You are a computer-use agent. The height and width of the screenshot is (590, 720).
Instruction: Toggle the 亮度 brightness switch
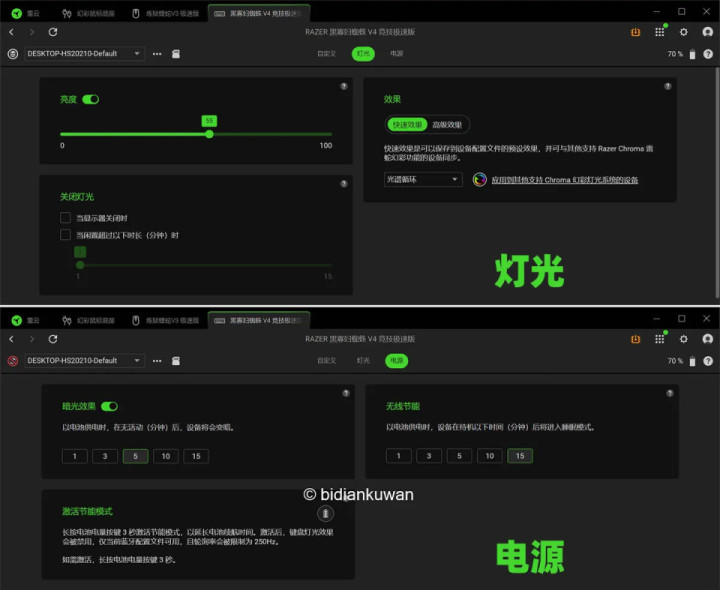[90, 100]
